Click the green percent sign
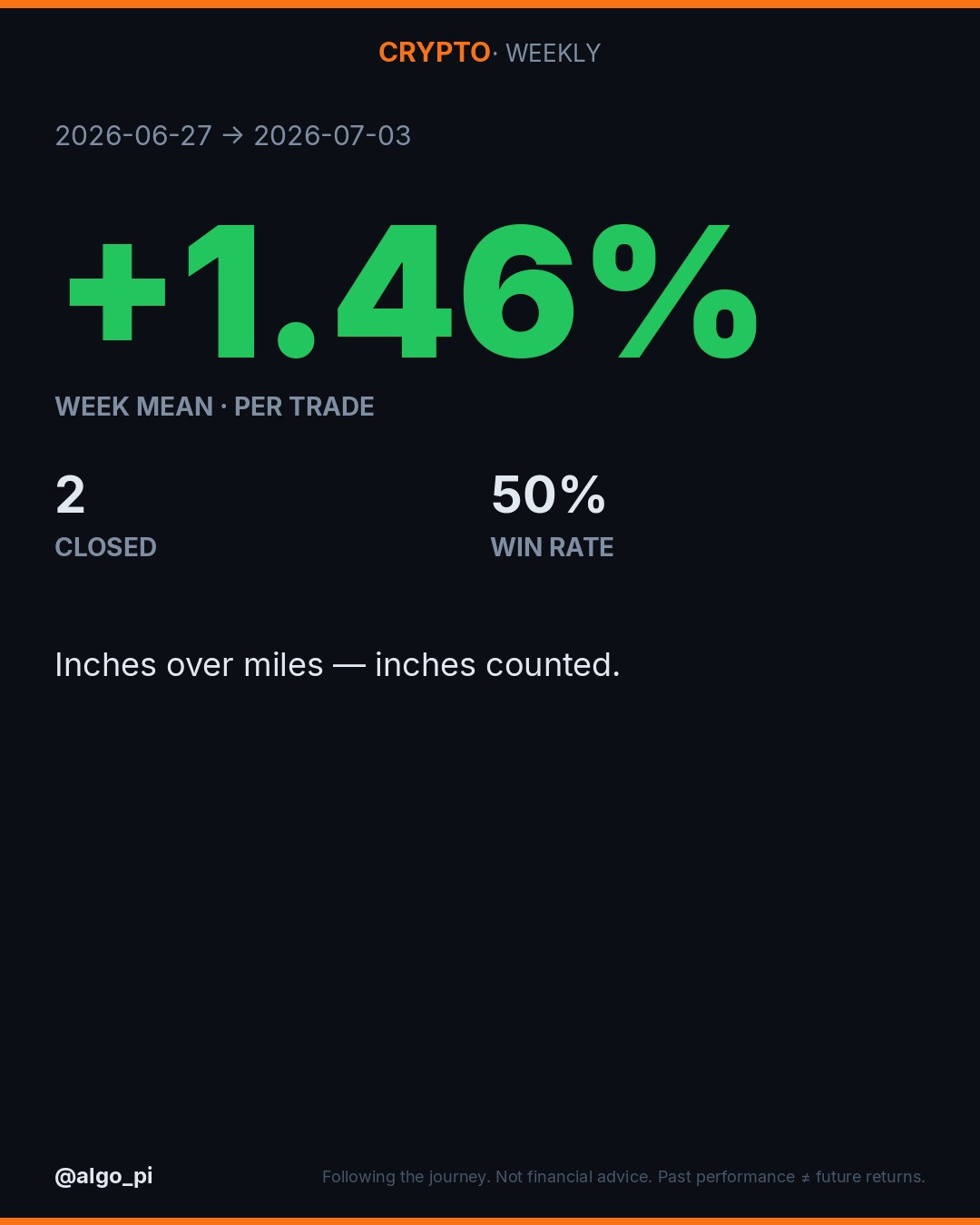This screenshot has height=1225, width=980. coord(675,290)
